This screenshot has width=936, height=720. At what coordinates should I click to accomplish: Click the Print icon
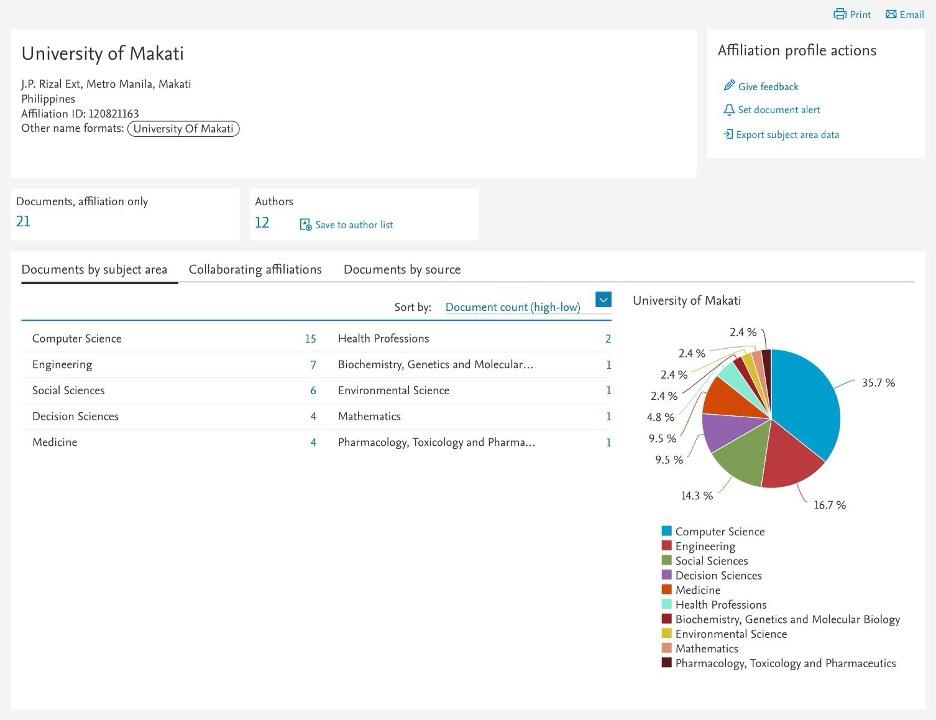(838, 14)
